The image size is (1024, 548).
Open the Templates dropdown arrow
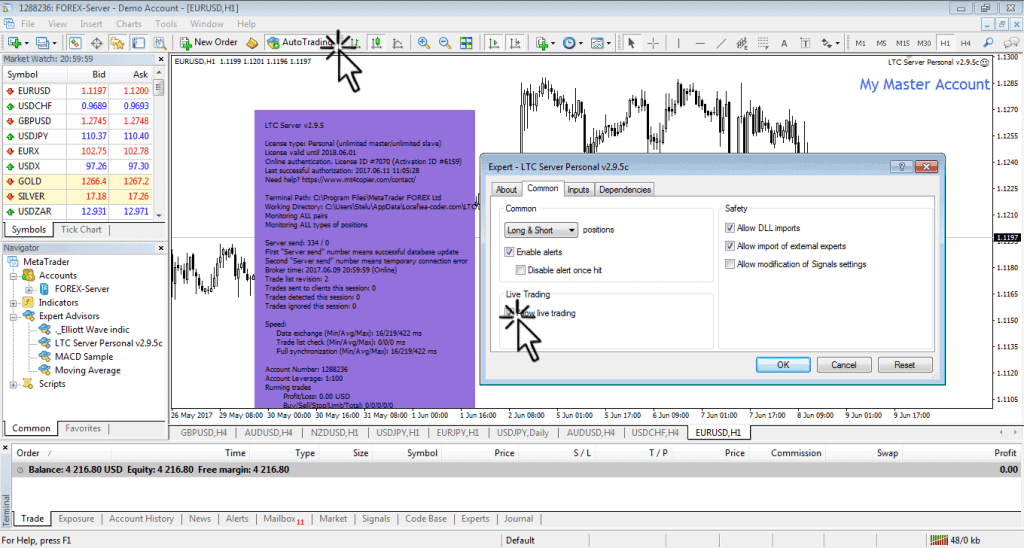pos(609,43)
